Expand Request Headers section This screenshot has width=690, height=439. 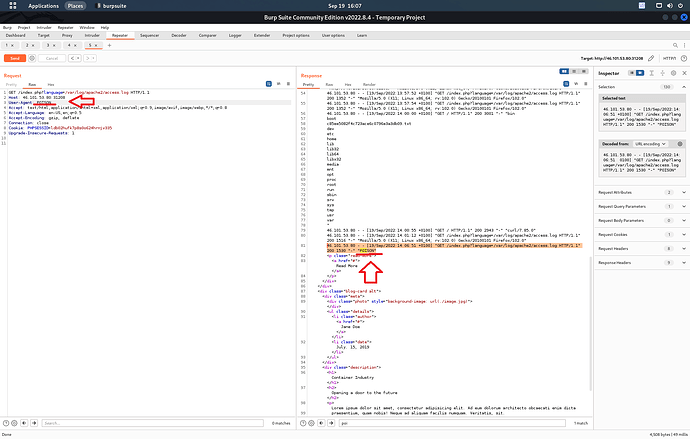click(684, 249)
